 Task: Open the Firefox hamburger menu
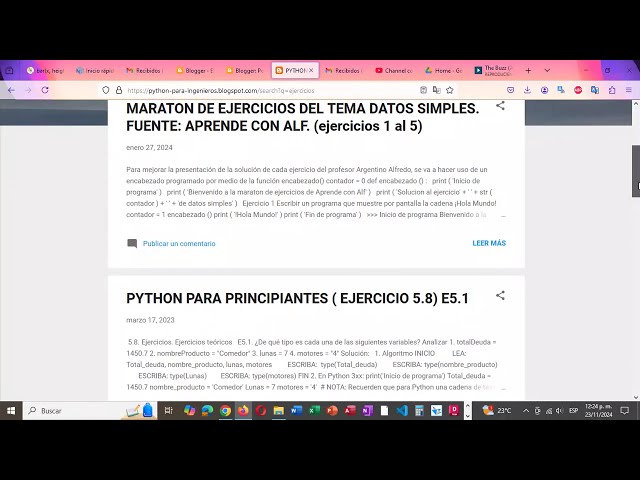[x=629, y=90]
